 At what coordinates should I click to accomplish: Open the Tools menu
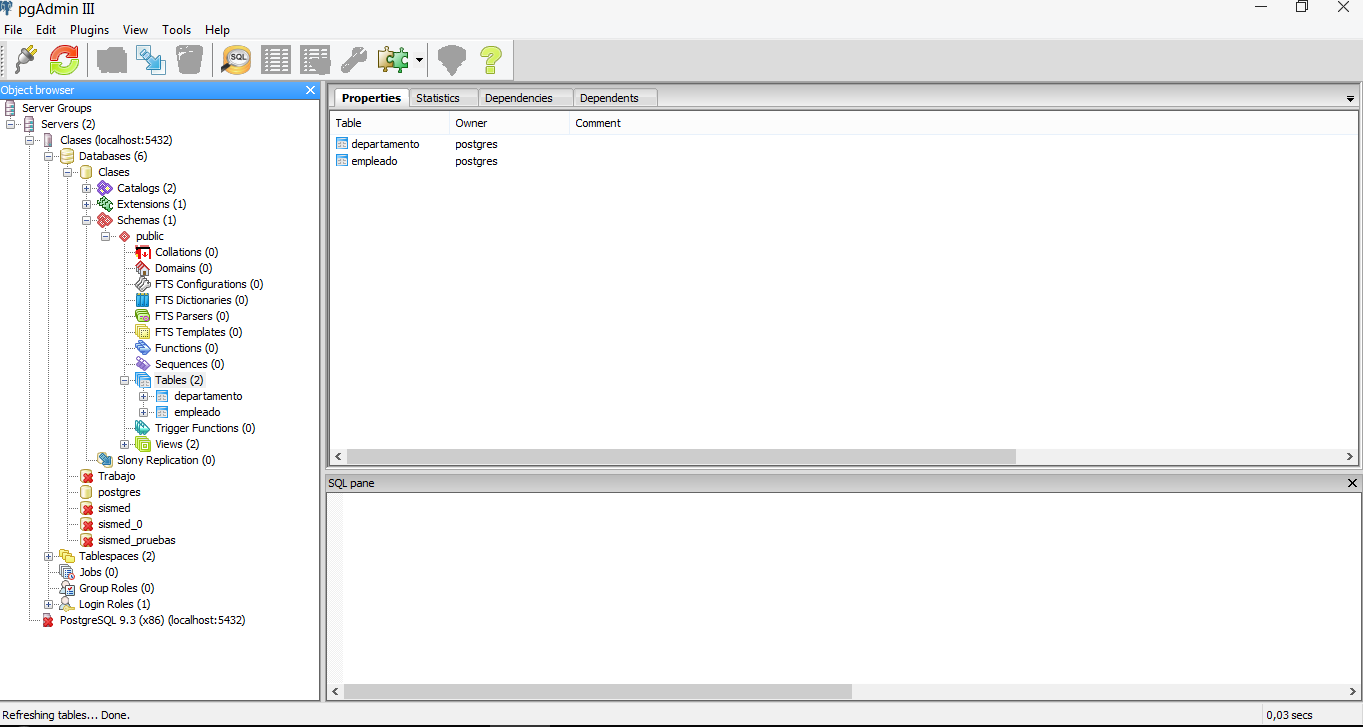(176, 30)
